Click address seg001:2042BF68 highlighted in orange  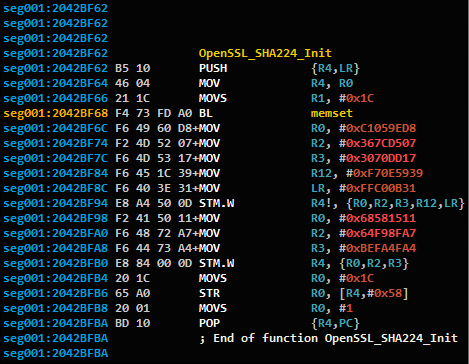coord(55,113)
